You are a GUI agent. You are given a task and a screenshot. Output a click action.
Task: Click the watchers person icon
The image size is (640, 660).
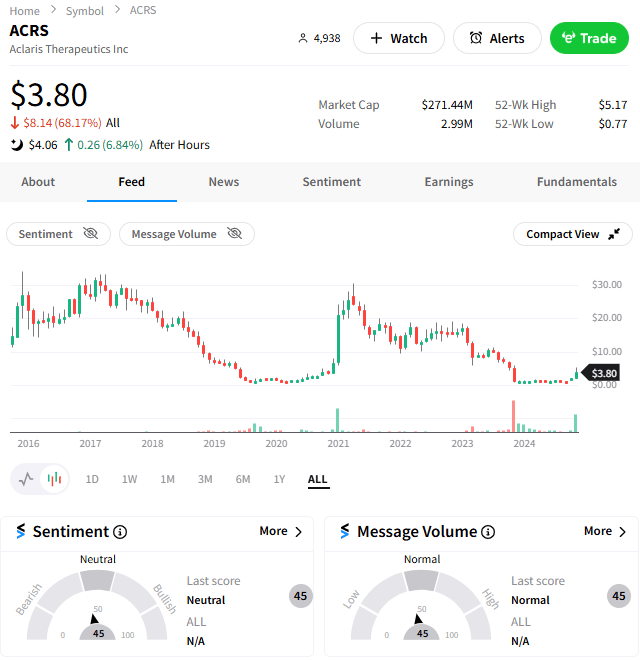pos(302,38)
